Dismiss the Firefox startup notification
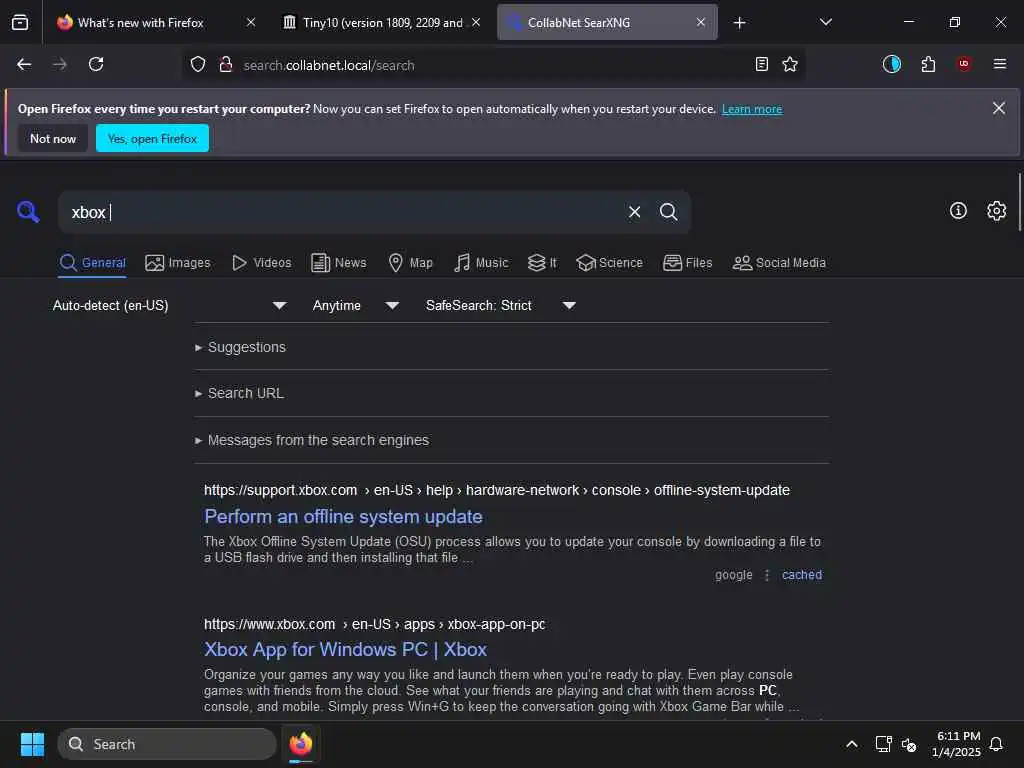This screenshot has height=768, width=1024. (x=999, y=108)
